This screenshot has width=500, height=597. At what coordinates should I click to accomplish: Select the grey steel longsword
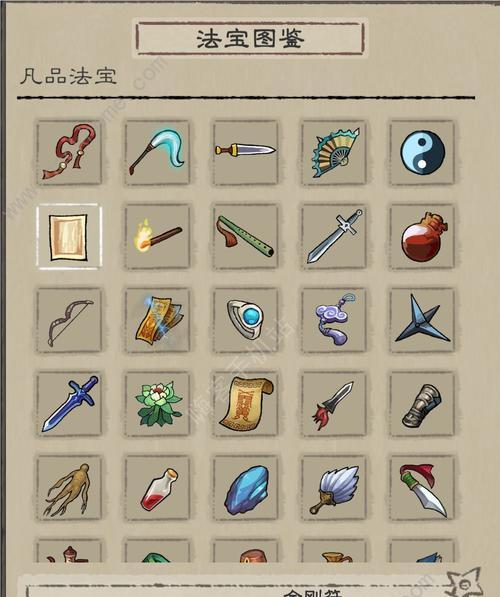pos(334,236)
